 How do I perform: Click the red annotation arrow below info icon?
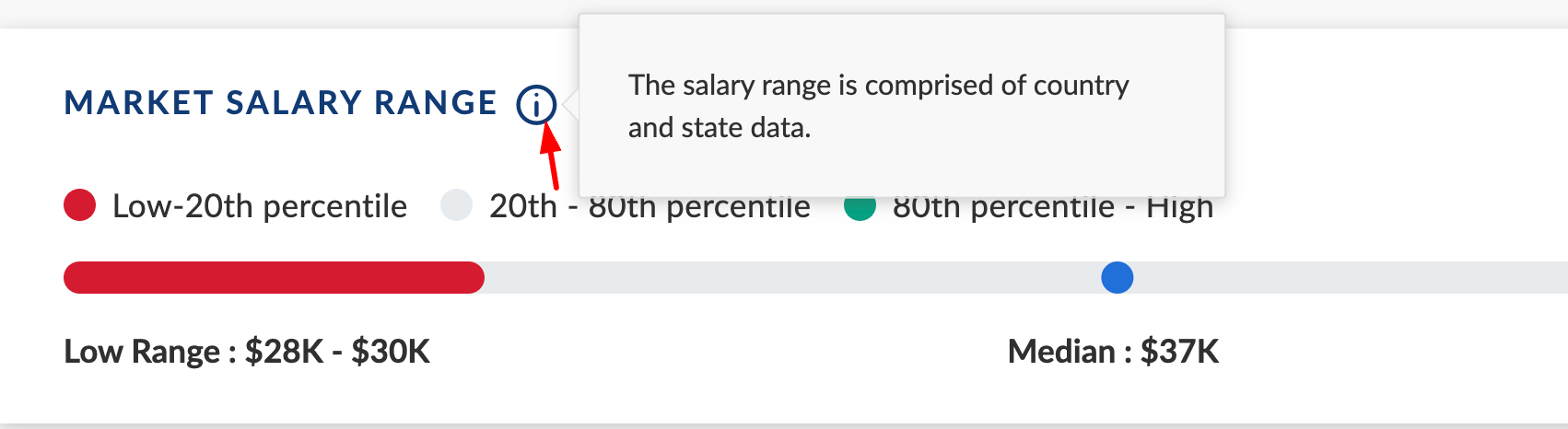coord(551,154)
